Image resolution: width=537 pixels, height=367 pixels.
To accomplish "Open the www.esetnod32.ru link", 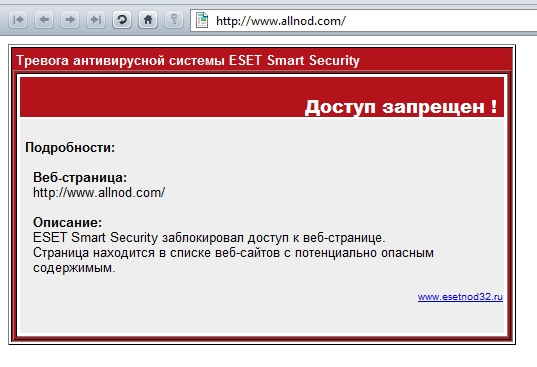I will point(460,296).
